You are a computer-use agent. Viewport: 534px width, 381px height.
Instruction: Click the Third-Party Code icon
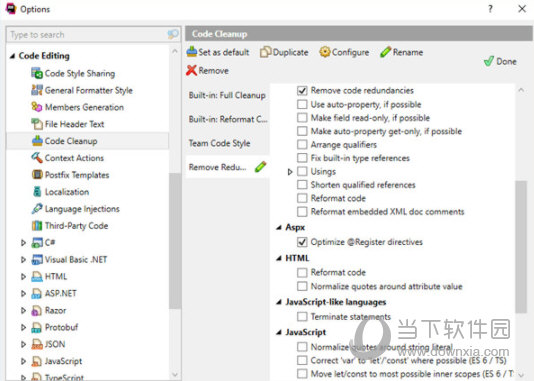tap(37, 225)
